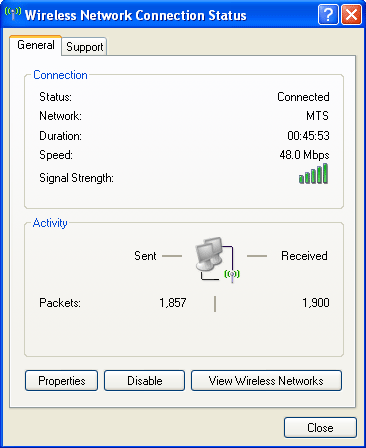366x448 pixels.
Task: Click the received packets count 1,900
Action: [316, 303]
